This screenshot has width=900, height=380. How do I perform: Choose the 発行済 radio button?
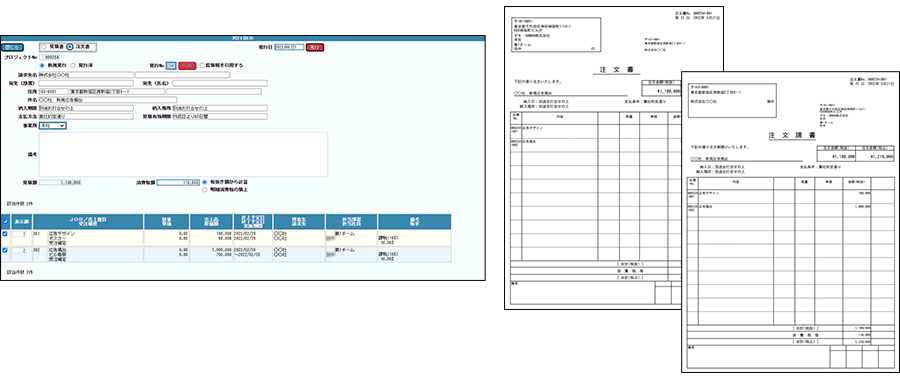(73, 65)
